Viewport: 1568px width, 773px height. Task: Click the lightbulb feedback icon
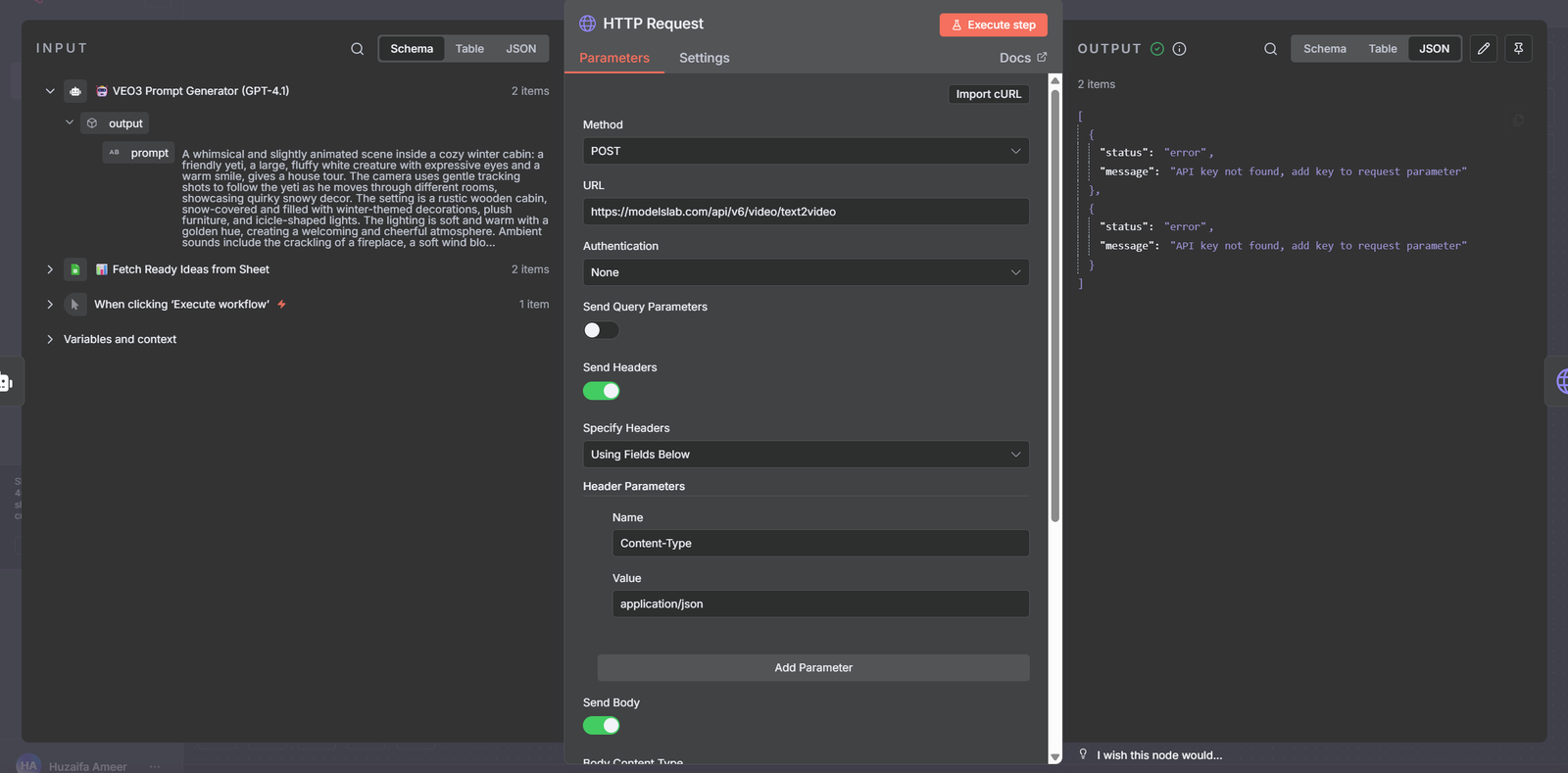coord(1083,754)
